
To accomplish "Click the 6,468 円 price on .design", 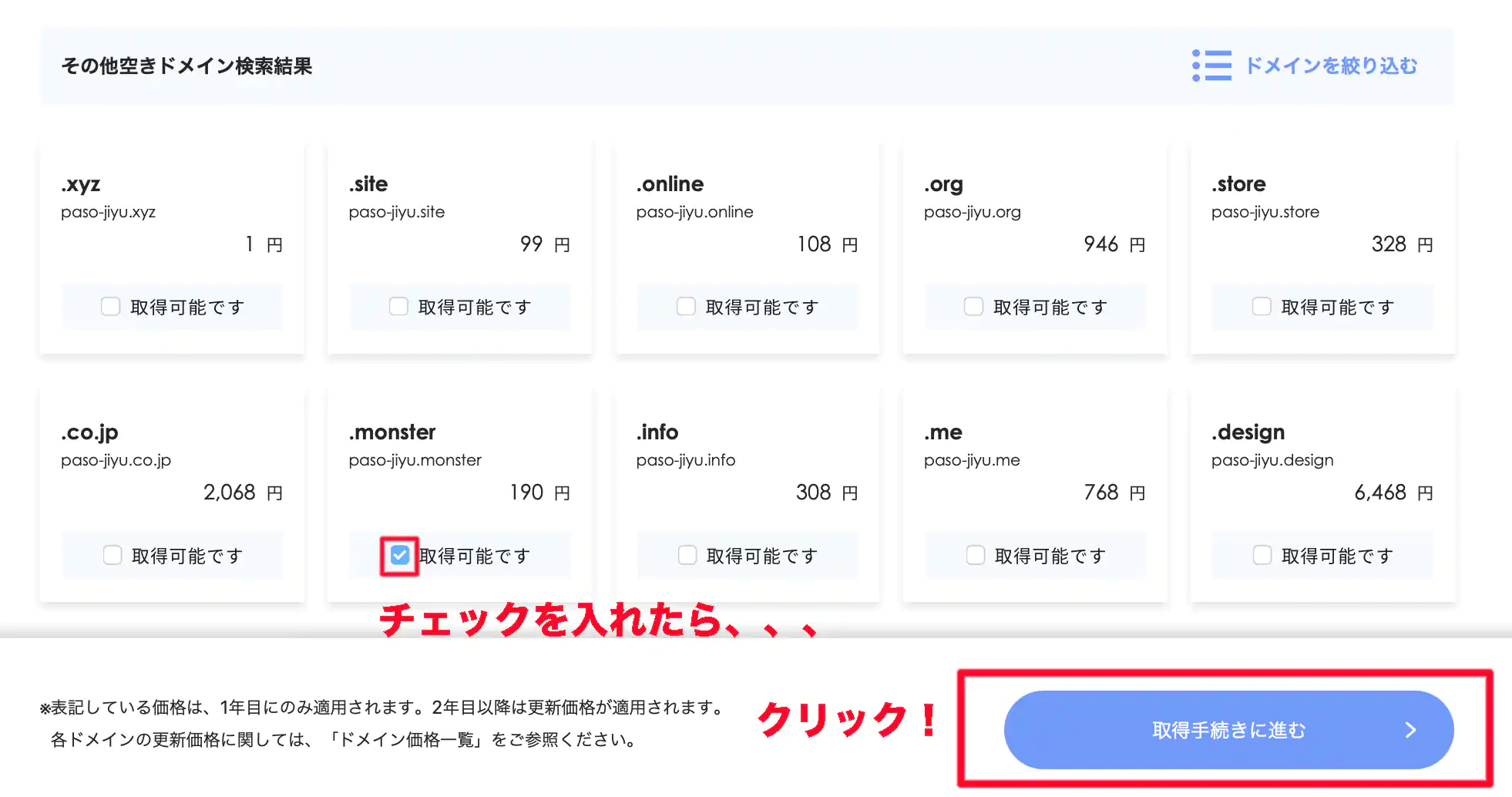I will point(1393,493).
